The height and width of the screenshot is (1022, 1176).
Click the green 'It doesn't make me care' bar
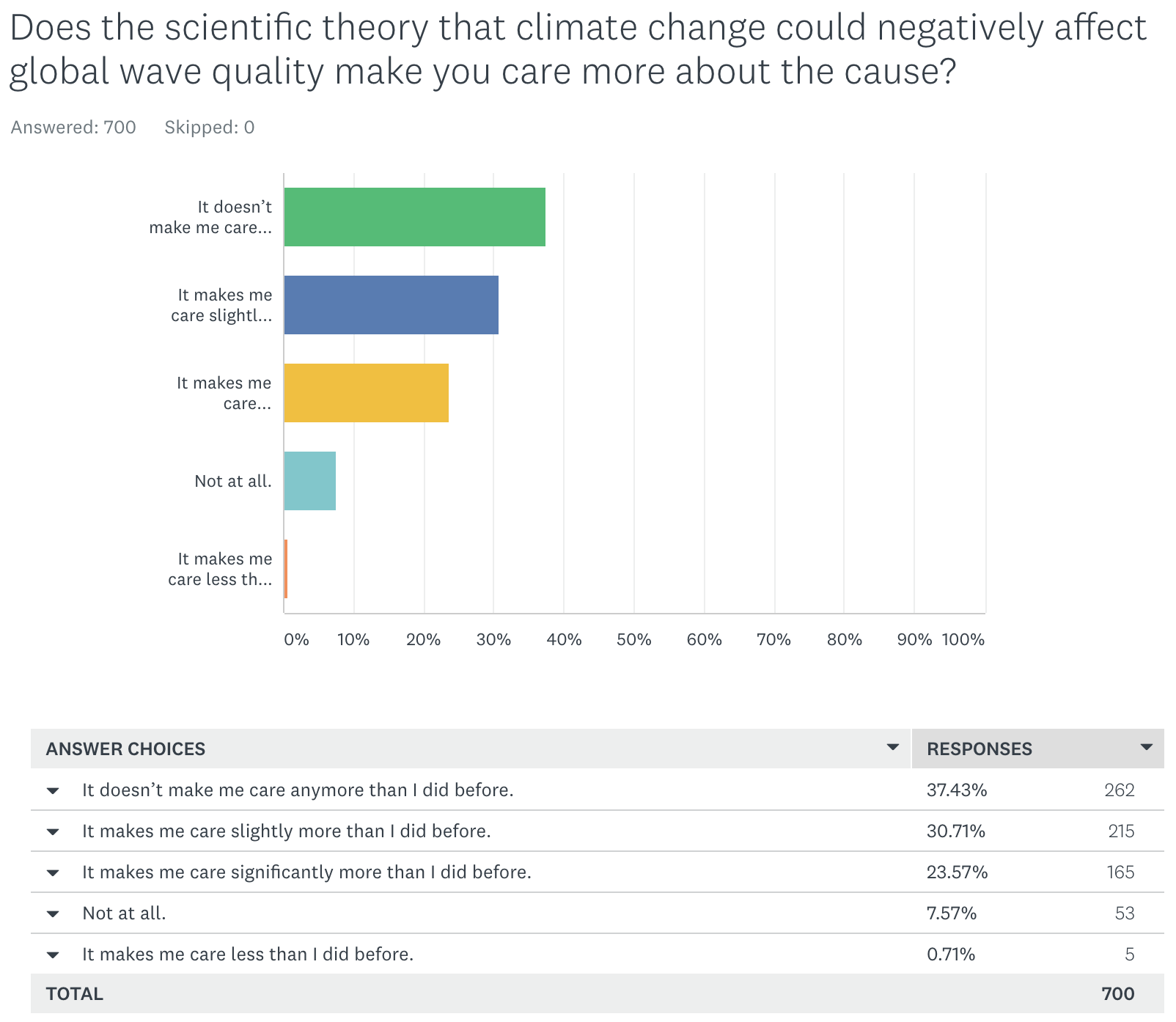pos(414,217)
